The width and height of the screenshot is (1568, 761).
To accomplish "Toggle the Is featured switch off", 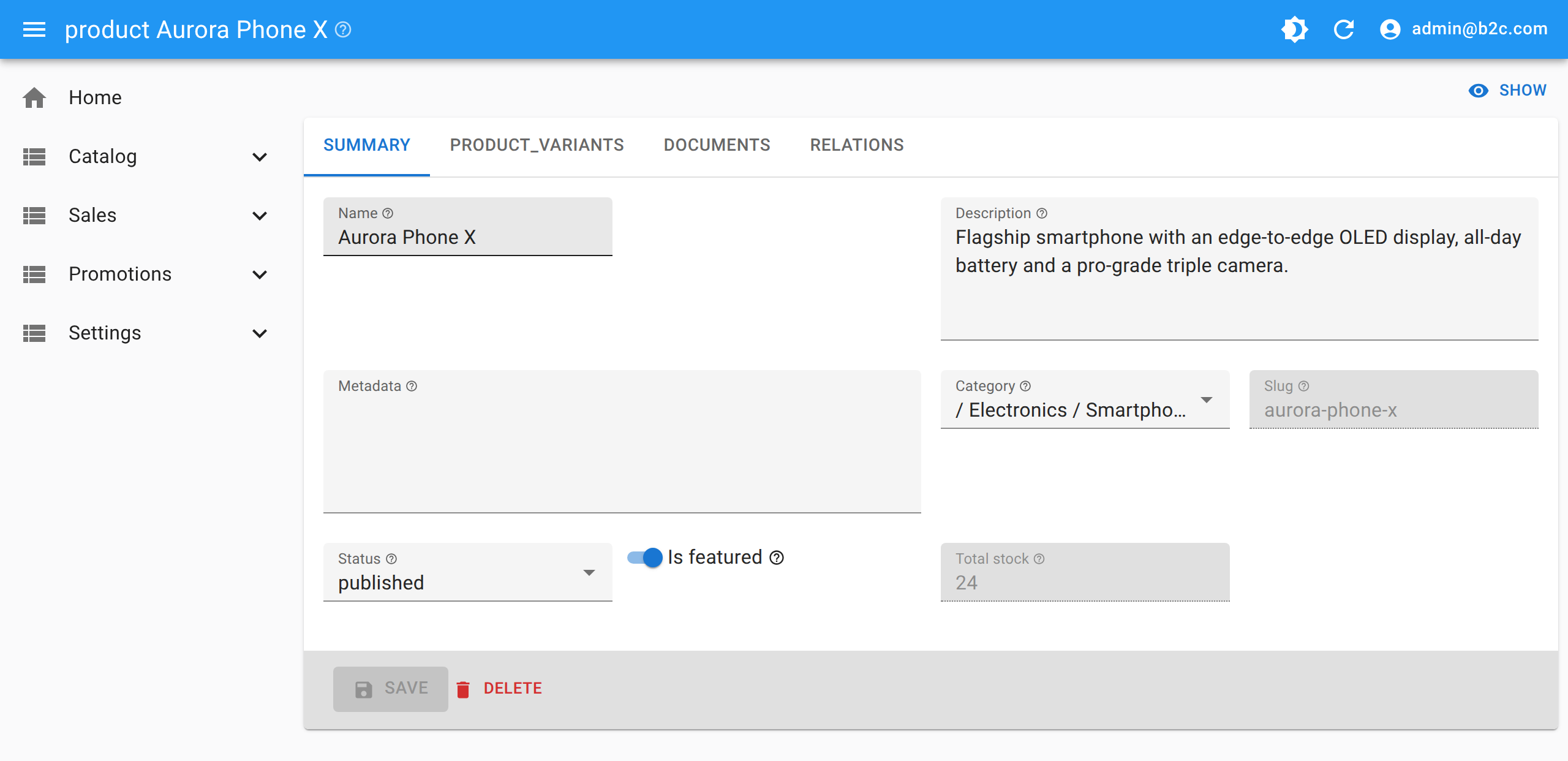I will click(645, 558).
